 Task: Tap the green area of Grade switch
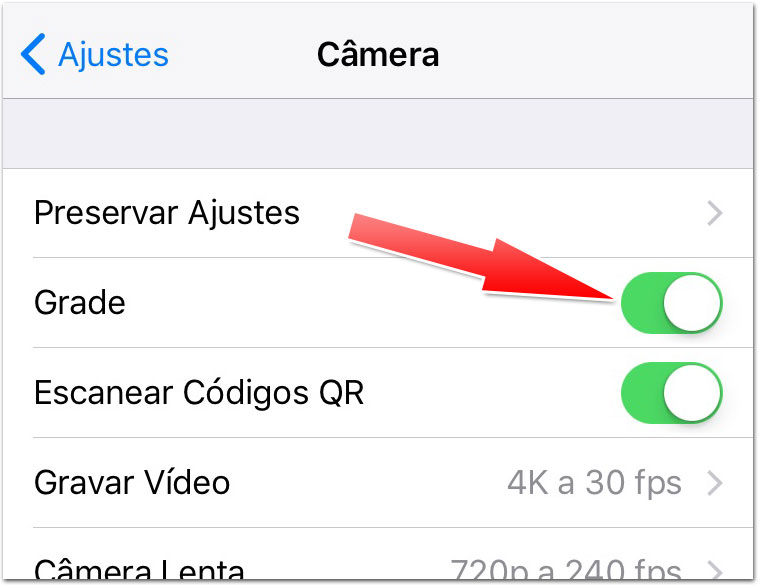point(642,303)
